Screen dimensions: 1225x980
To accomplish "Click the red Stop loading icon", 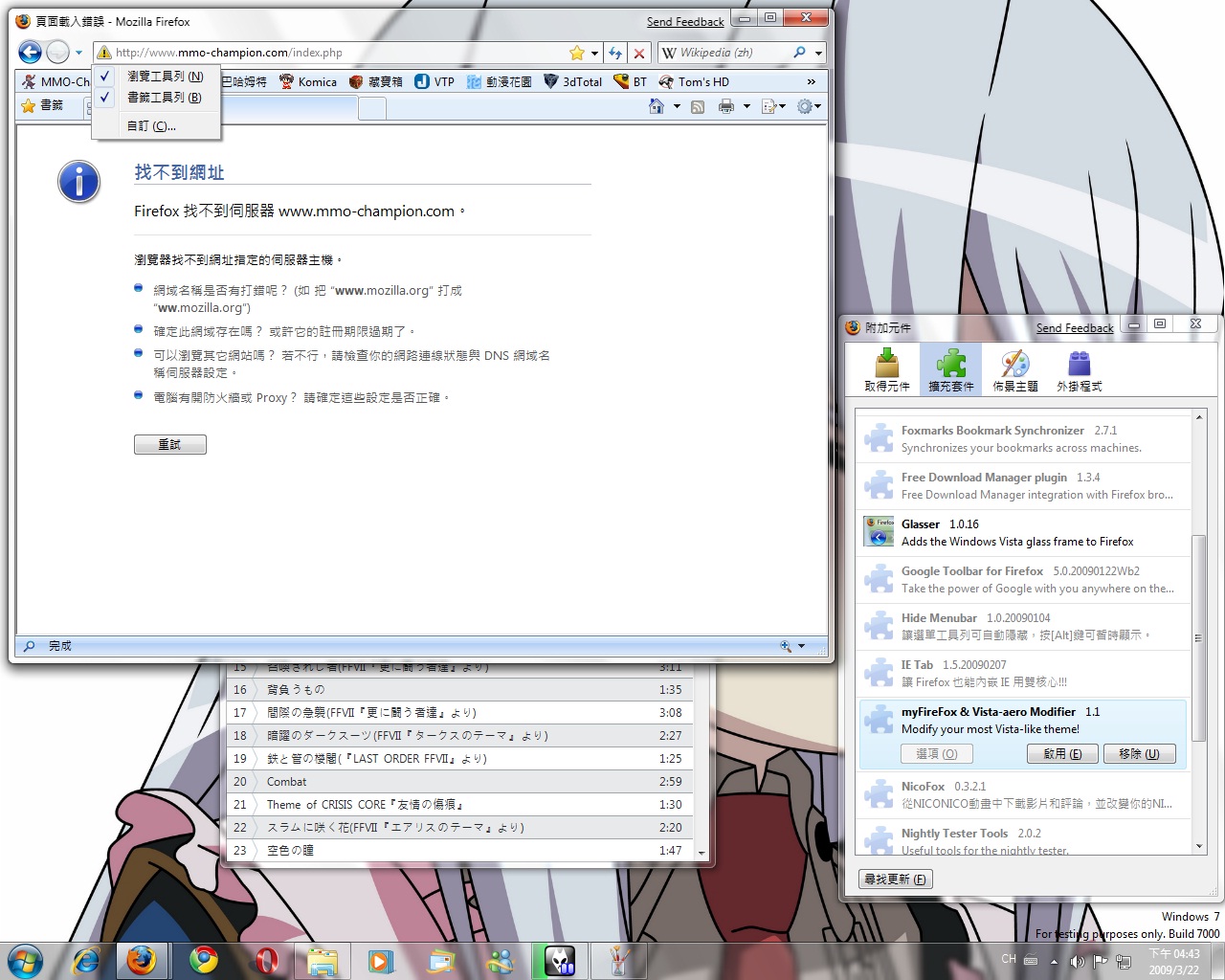I will click(x=639, y=53).
